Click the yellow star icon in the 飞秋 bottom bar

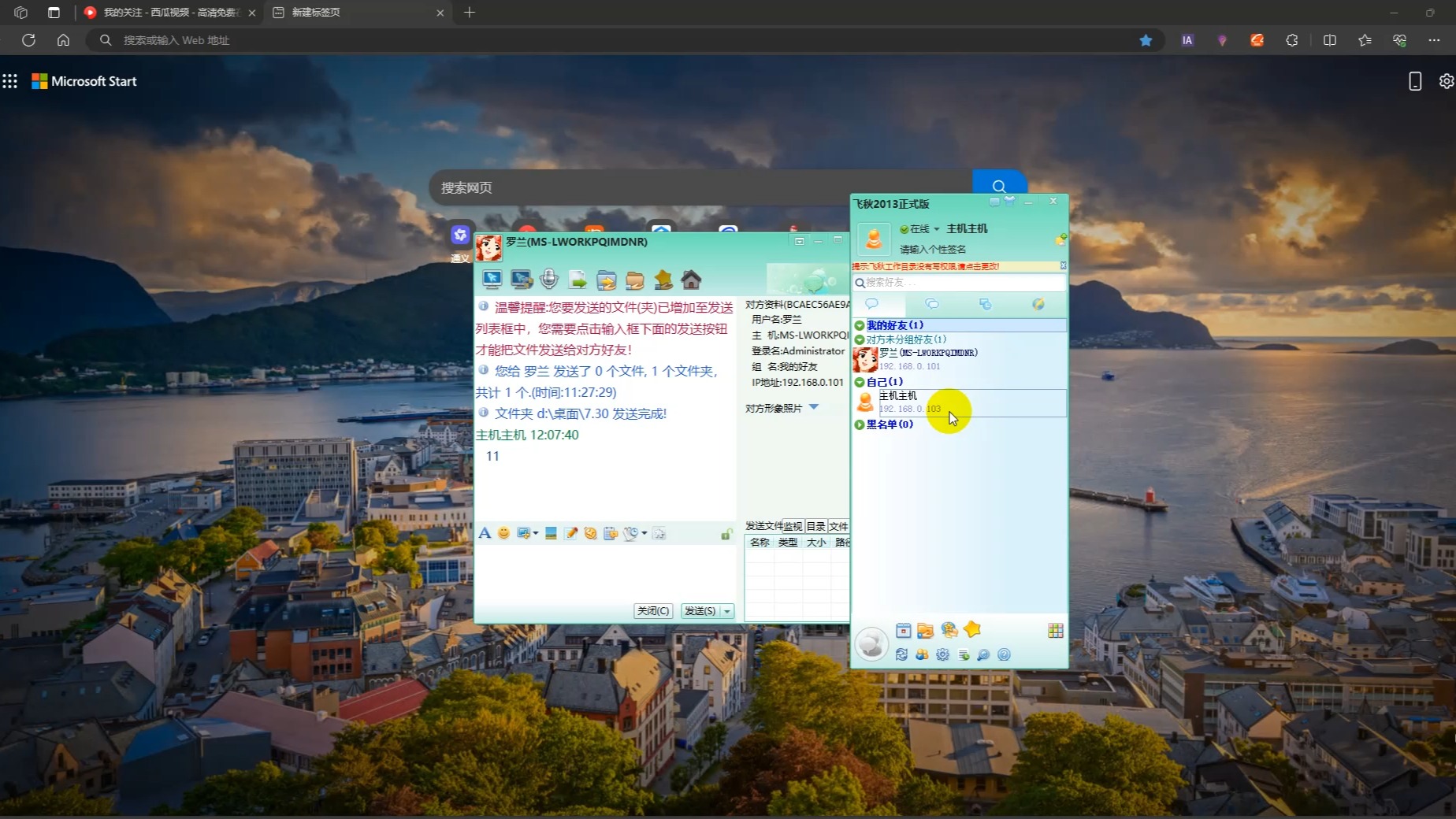pyautogui.click(x=972, y=629)
